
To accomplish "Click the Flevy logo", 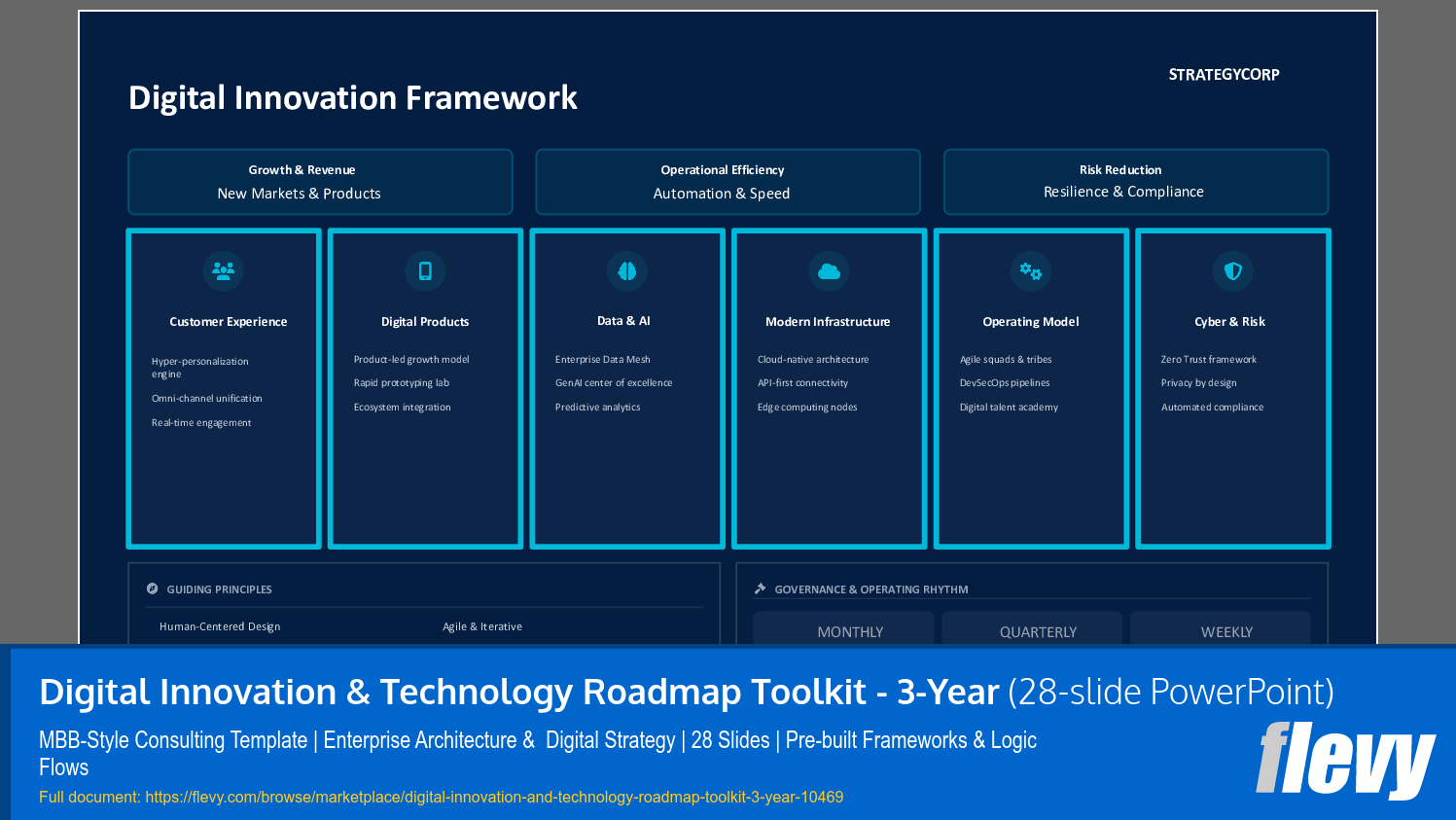I will pyautogui.click(x=1345, y=761).
